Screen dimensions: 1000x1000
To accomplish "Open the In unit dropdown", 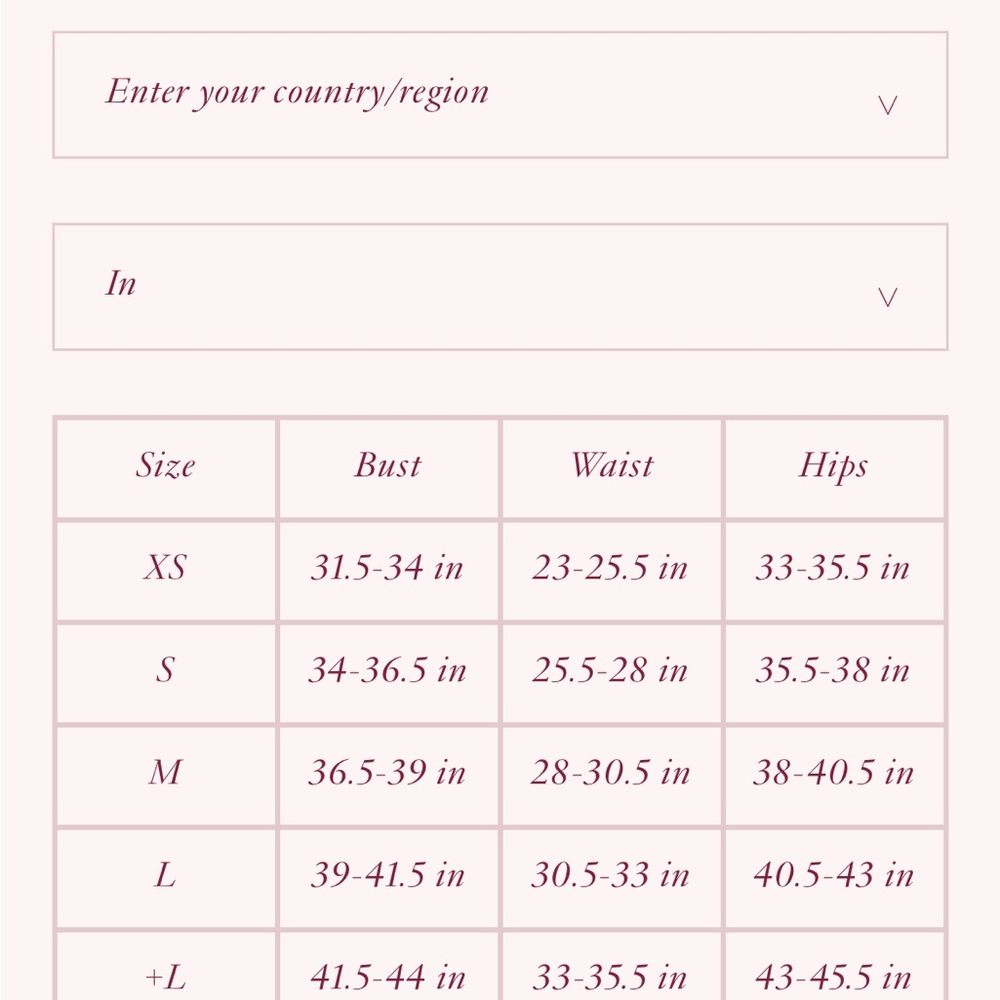I will click(500, 287).
